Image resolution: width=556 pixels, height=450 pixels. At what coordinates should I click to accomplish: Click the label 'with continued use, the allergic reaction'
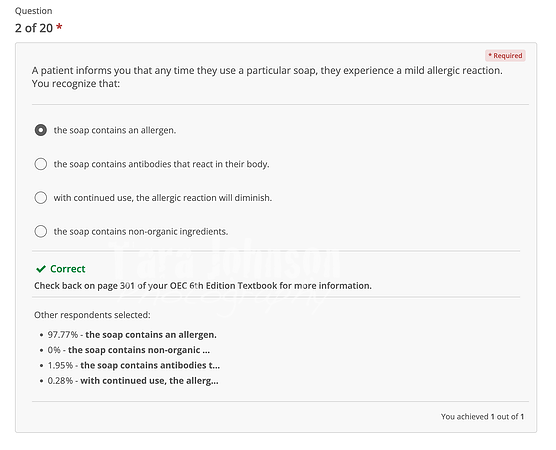click(163, 198)
